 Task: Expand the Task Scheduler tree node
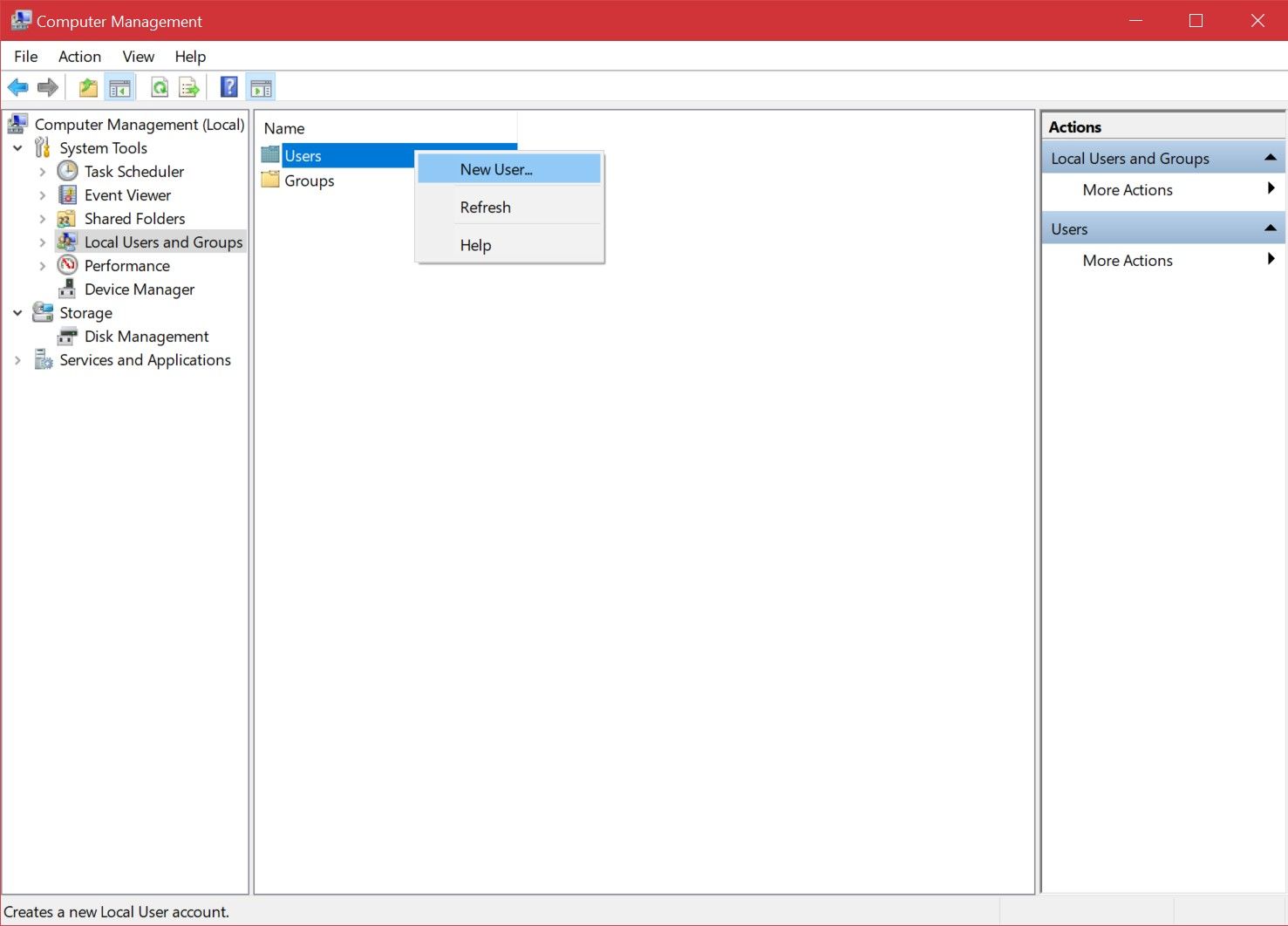(x=43, y=172)
